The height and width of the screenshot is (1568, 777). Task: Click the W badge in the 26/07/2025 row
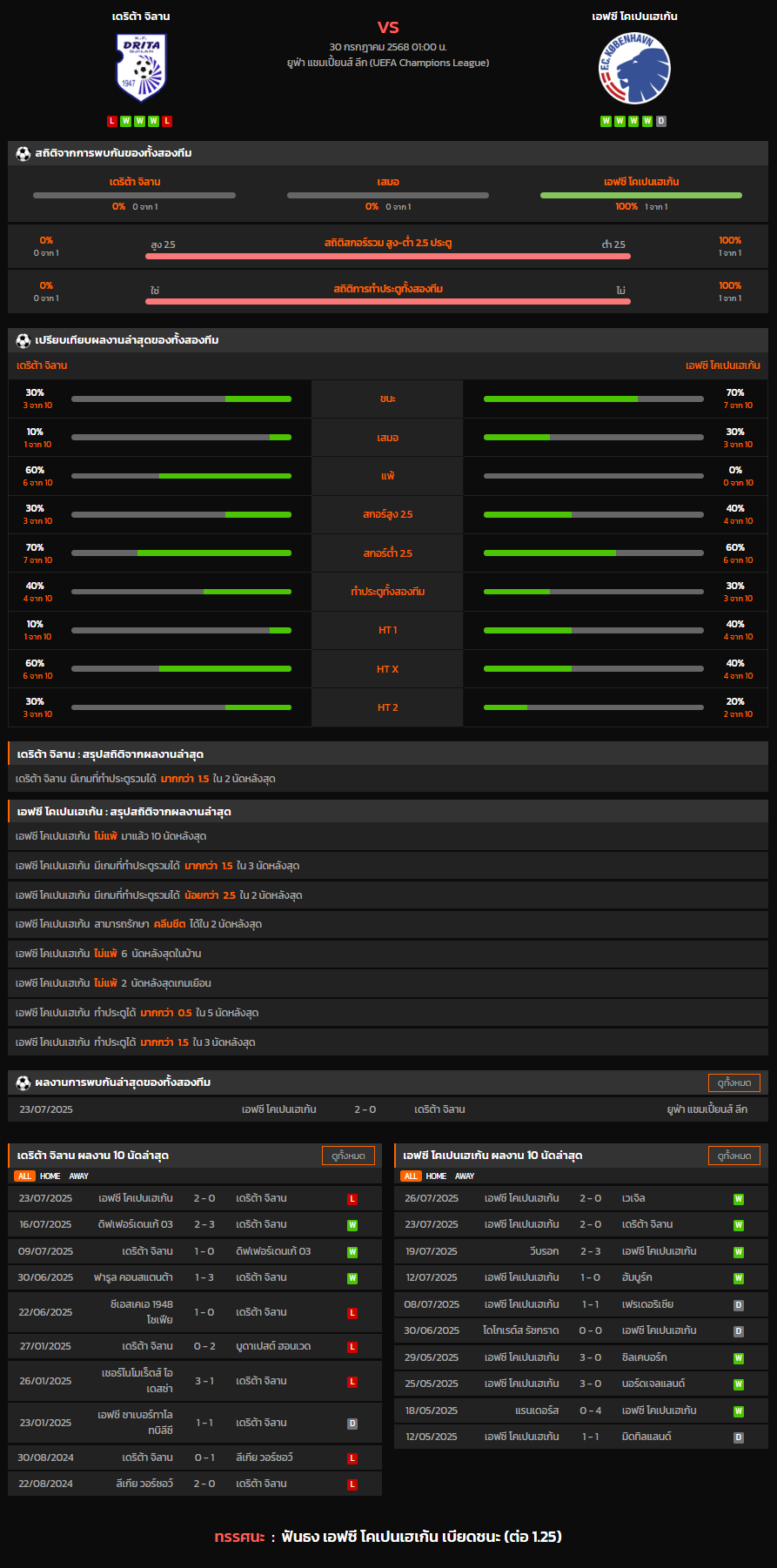click(739, 1199)
